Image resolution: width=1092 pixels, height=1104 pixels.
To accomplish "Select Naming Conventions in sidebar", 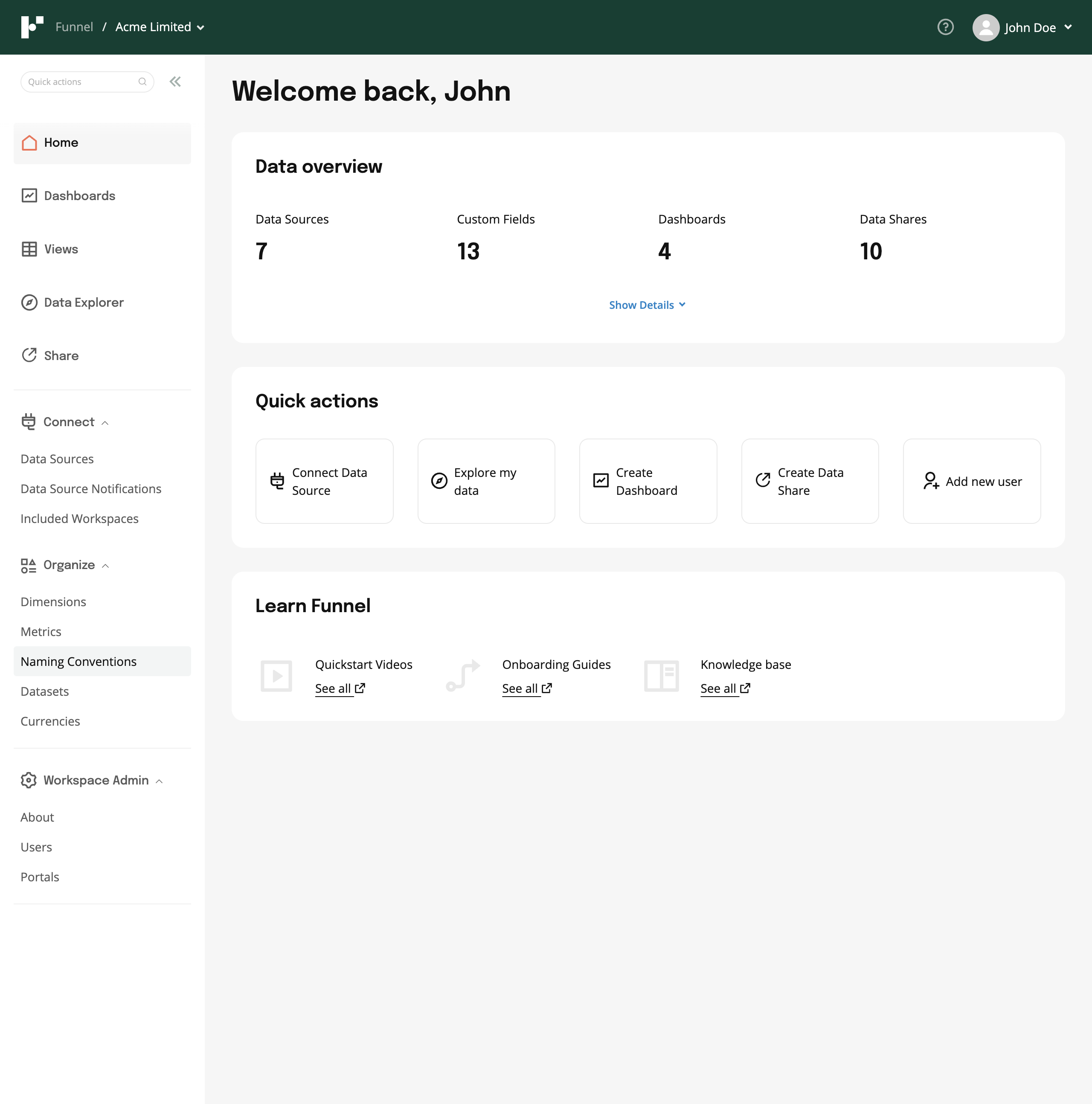I will tap(78, 662).
